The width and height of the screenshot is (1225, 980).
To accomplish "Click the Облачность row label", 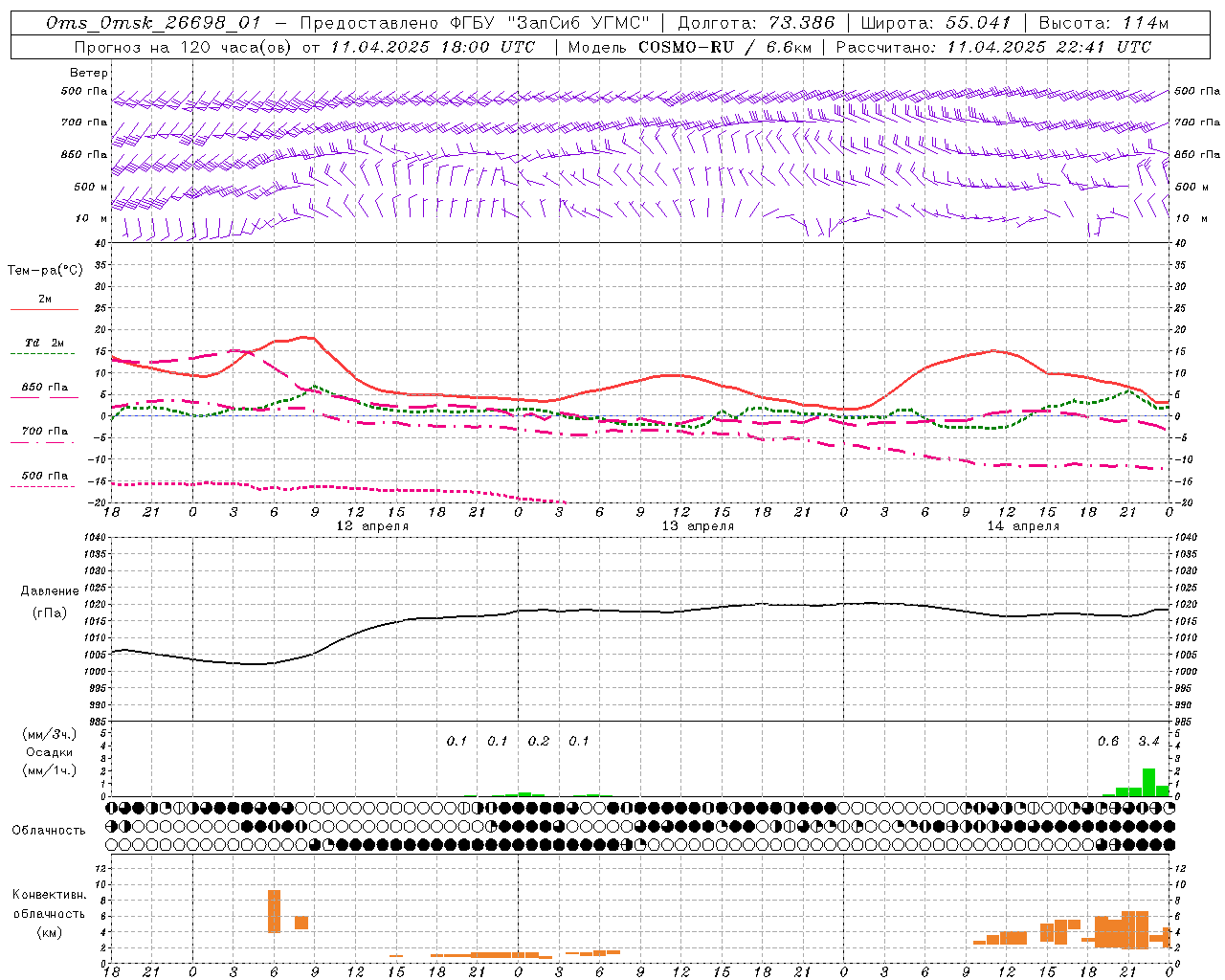I will pos(49,831).
